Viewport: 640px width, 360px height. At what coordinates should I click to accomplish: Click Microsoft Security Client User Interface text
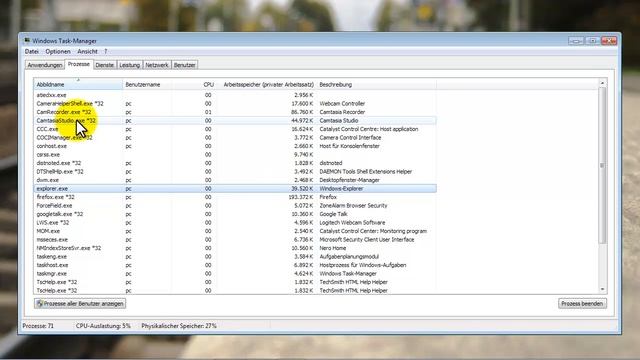[367, 240]
